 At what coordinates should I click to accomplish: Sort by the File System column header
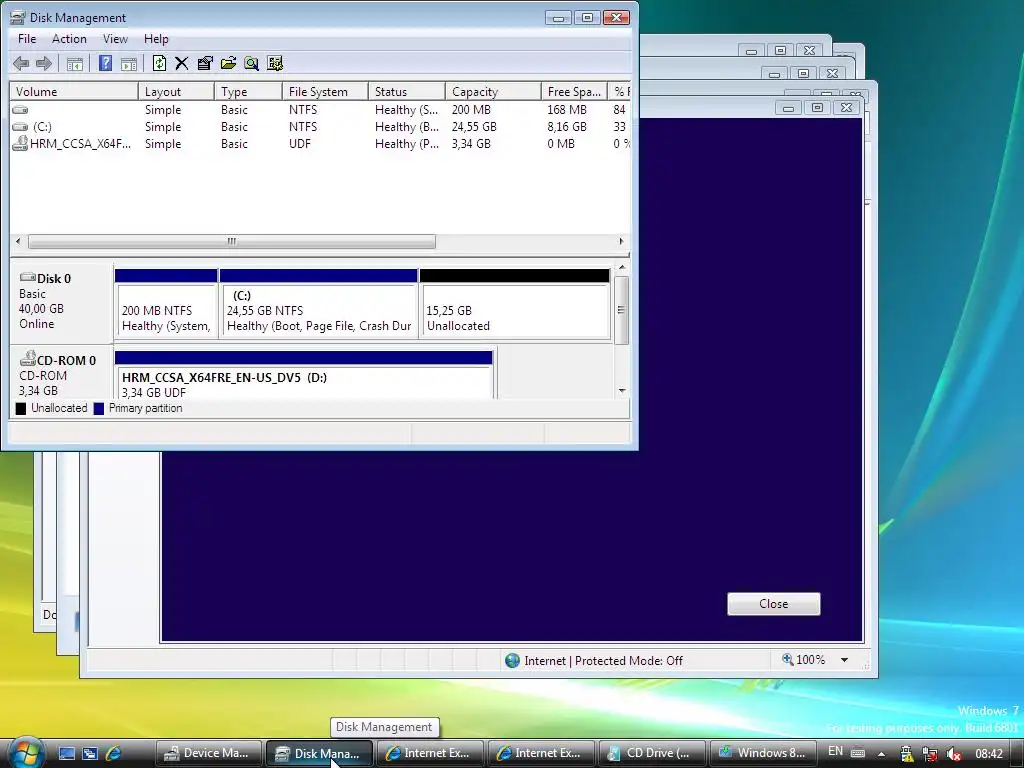pyautogui.click(x=325, y=91)
